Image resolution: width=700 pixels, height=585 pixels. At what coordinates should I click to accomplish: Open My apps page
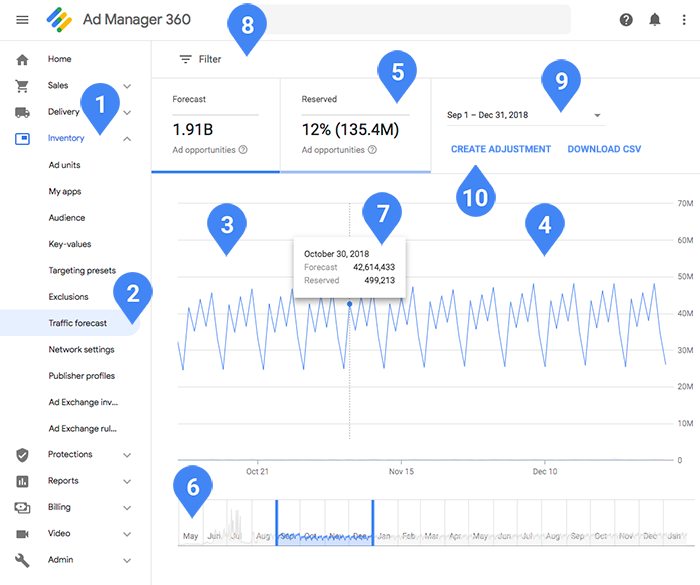coord(65,192)
